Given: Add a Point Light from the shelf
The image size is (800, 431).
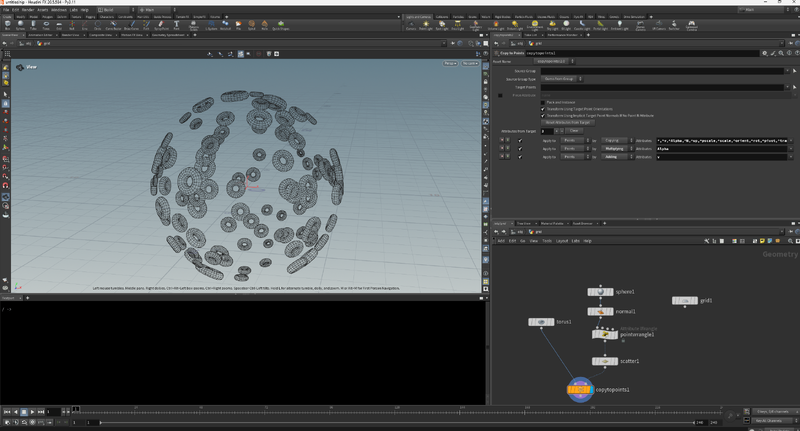Looking at the screenshot, I should 426,25.
